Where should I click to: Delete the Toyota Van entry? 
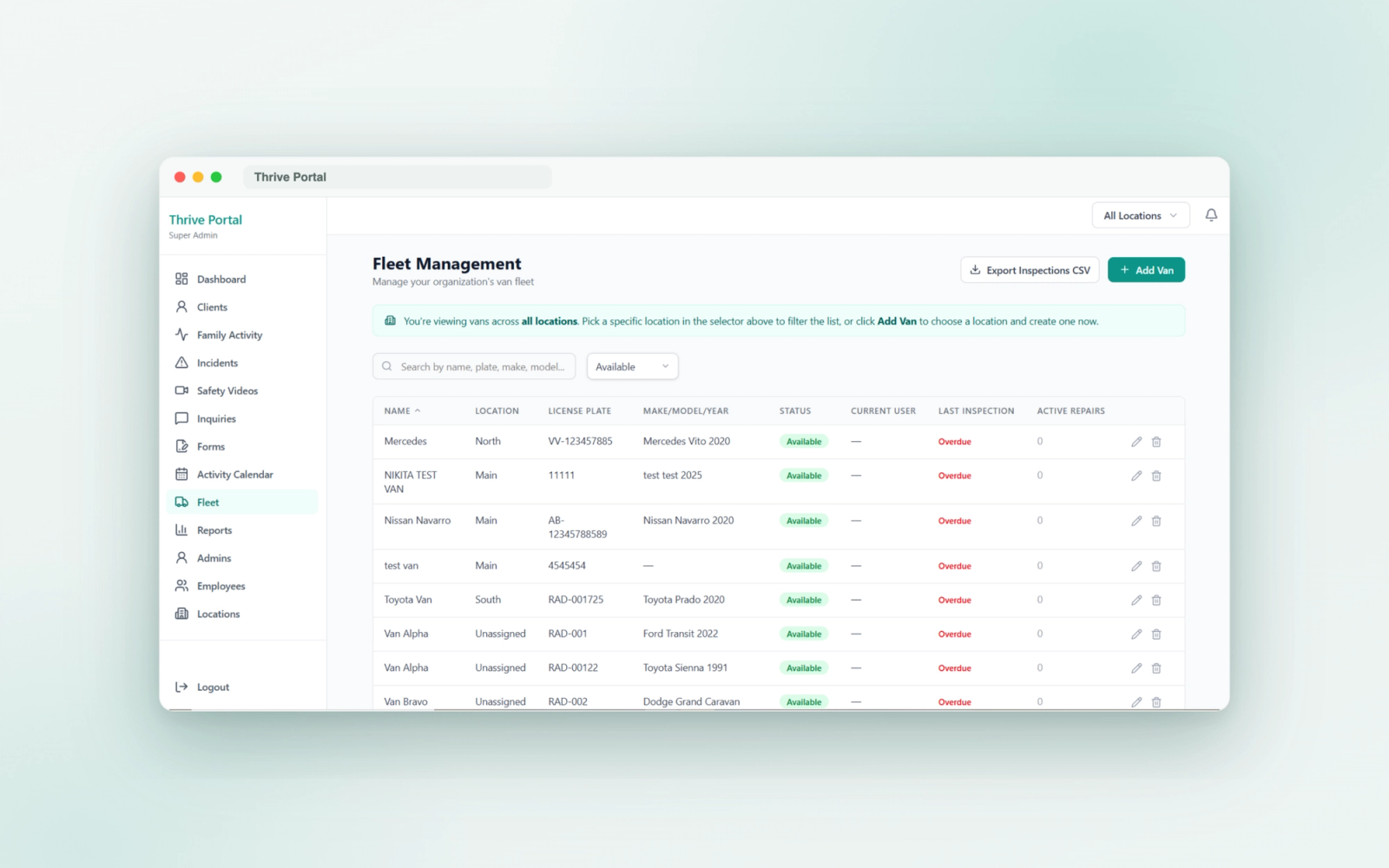point(1156,600)
